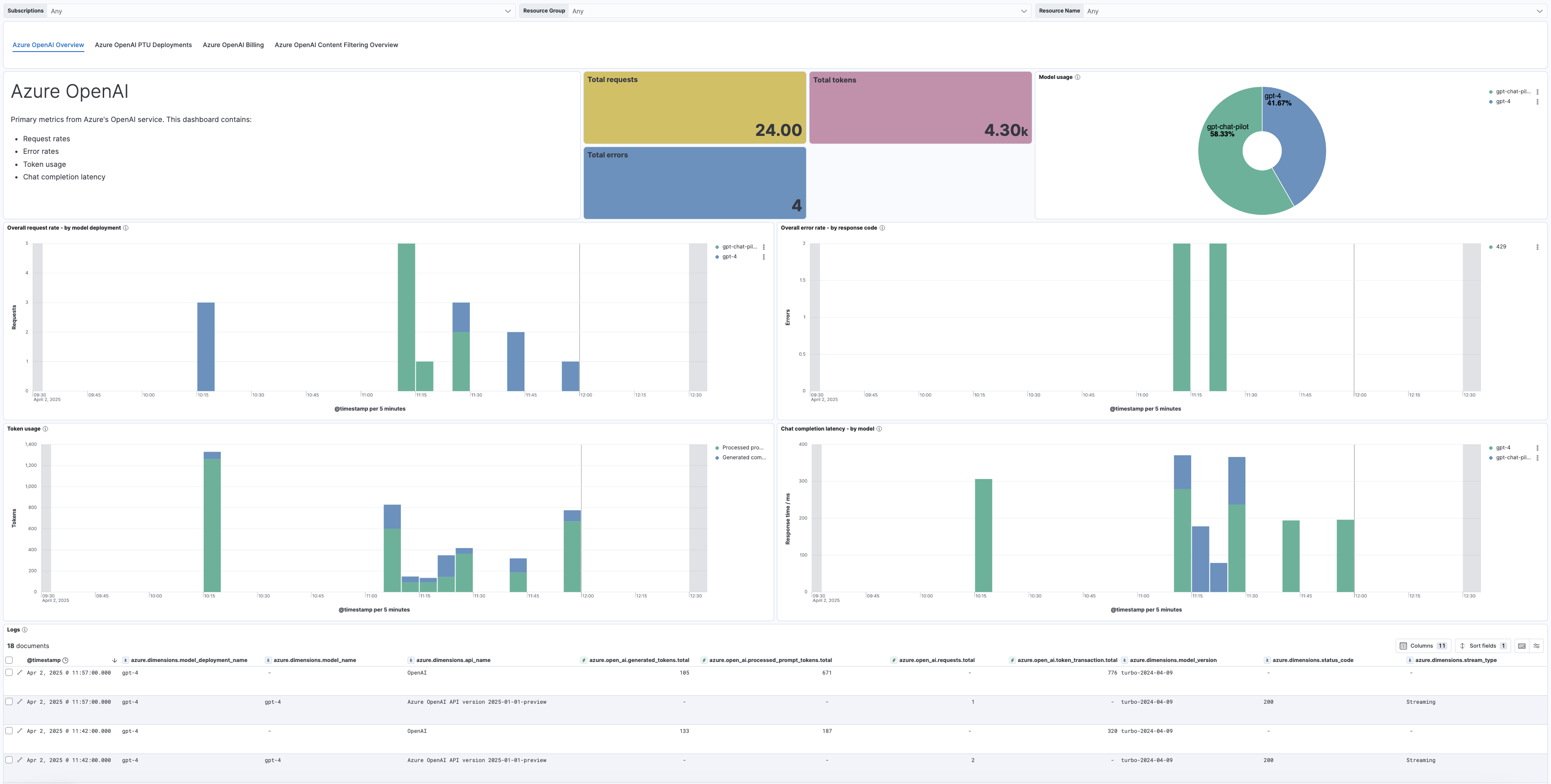
Task: Open the Azure OpenAI Billing tab
Action: [x=233, y=44]
